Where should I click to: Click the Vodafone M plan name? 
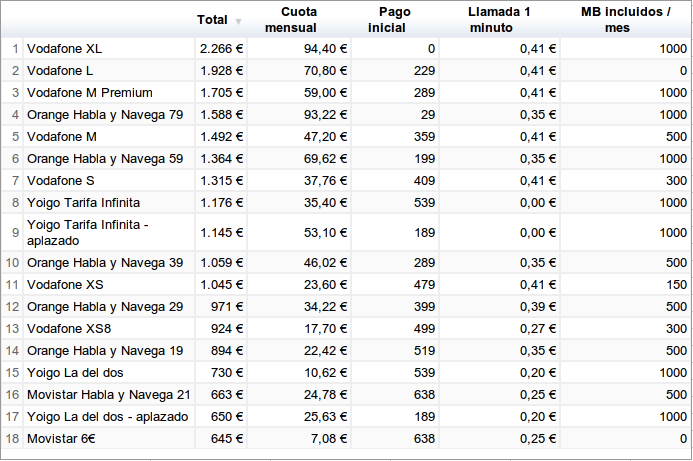pyautogui.click(x=62, y=137)
